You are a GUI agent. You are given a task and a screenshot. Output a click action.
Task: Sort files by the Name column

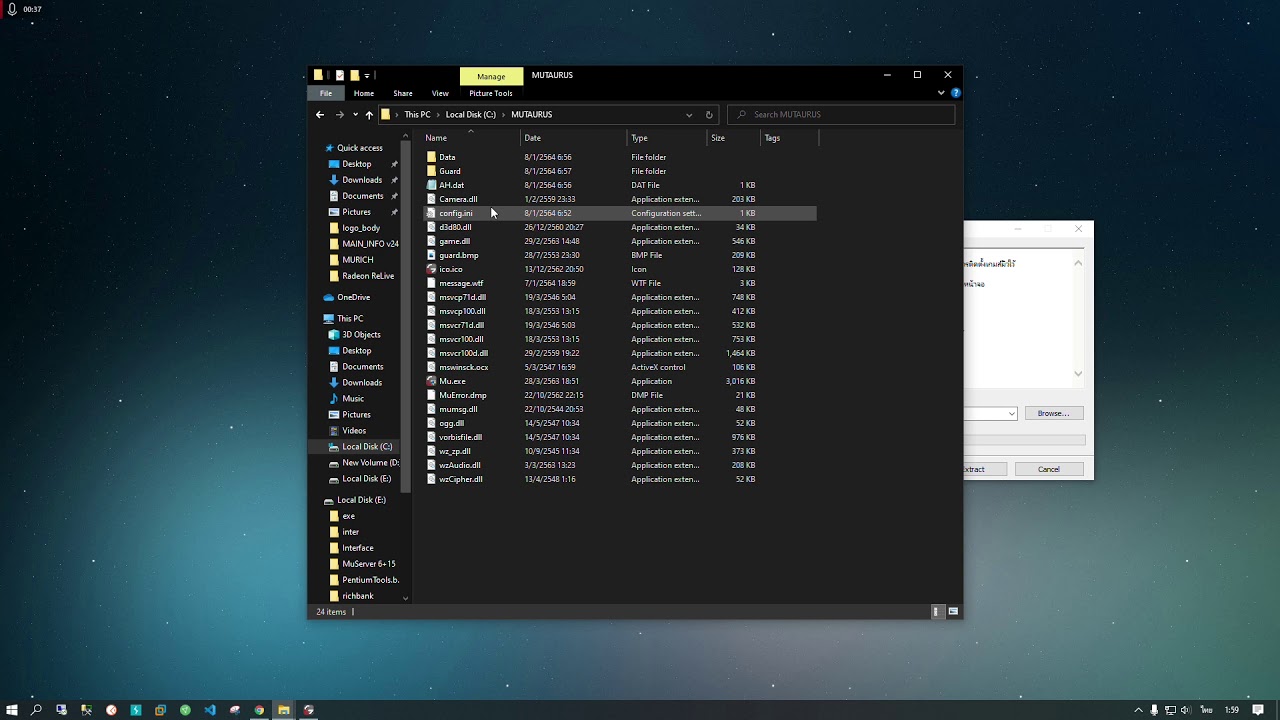[471, 138]
